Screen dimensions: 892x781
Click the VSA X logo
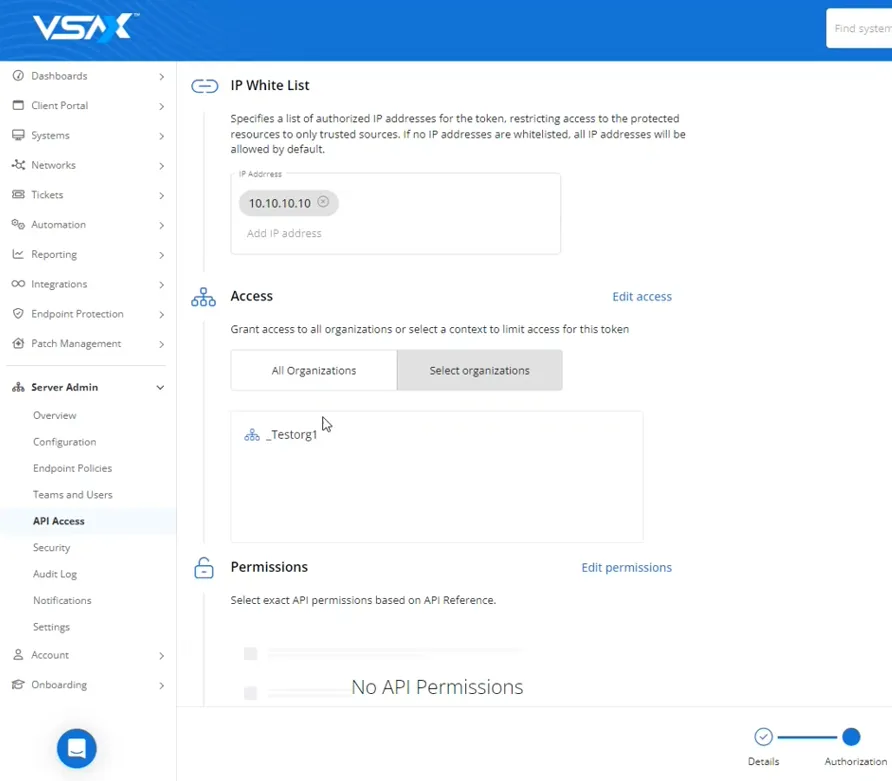coord(84,29)
